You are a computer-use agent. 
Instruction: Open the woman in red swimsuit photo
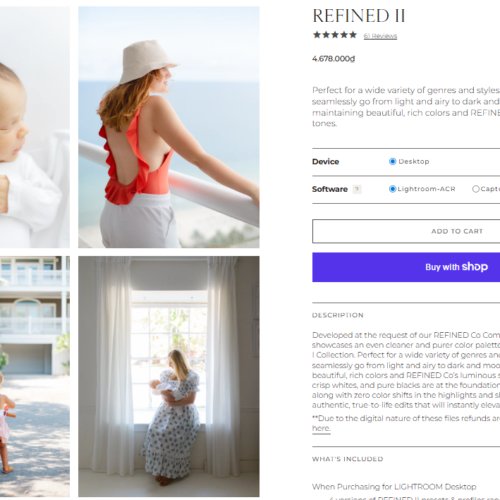coord(169,127)
